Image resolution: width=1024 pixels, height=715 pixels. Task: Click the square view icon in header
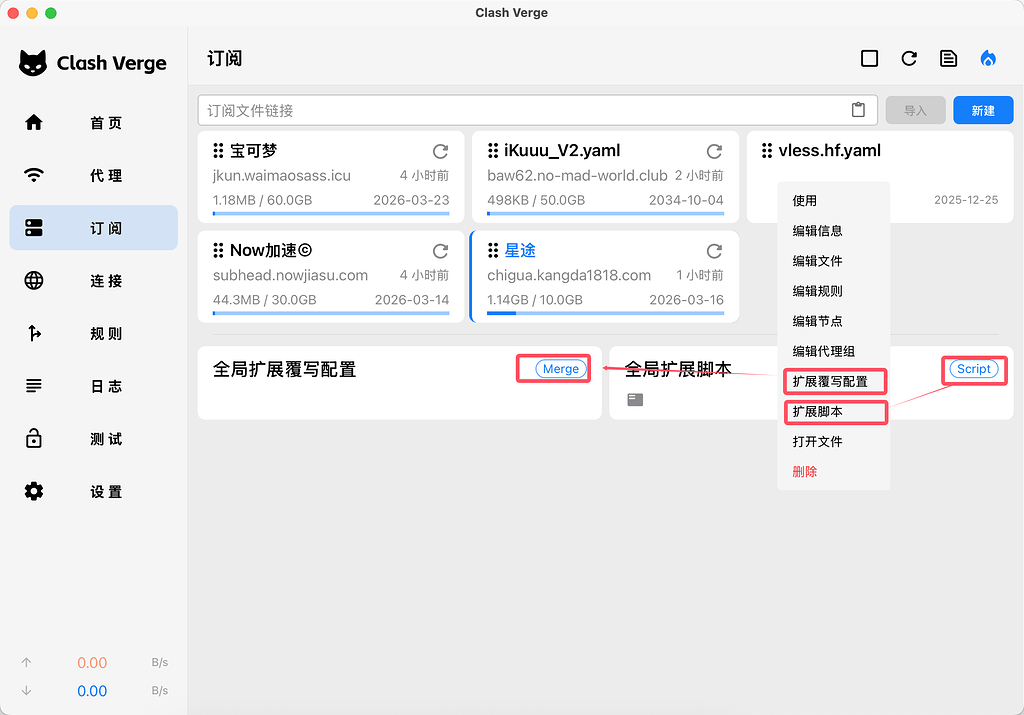869,59
